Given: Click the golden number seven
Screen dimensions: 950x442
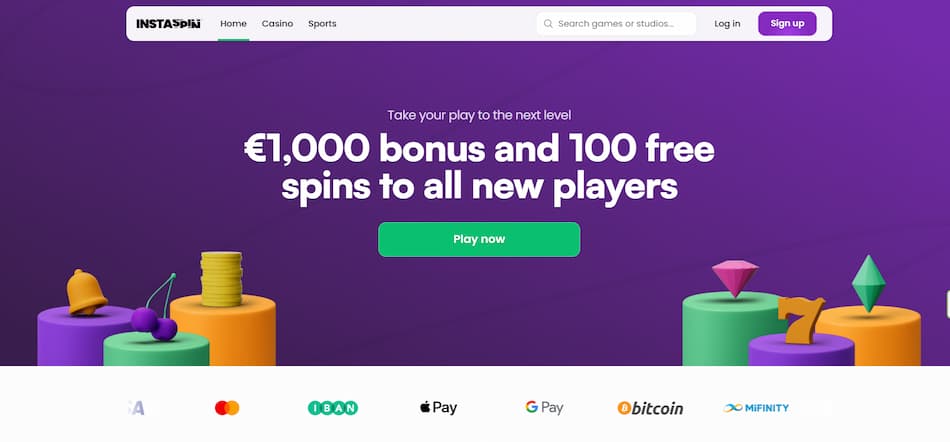Looking at the screenshot, I should pyautogui.click(x=802, y=320).
